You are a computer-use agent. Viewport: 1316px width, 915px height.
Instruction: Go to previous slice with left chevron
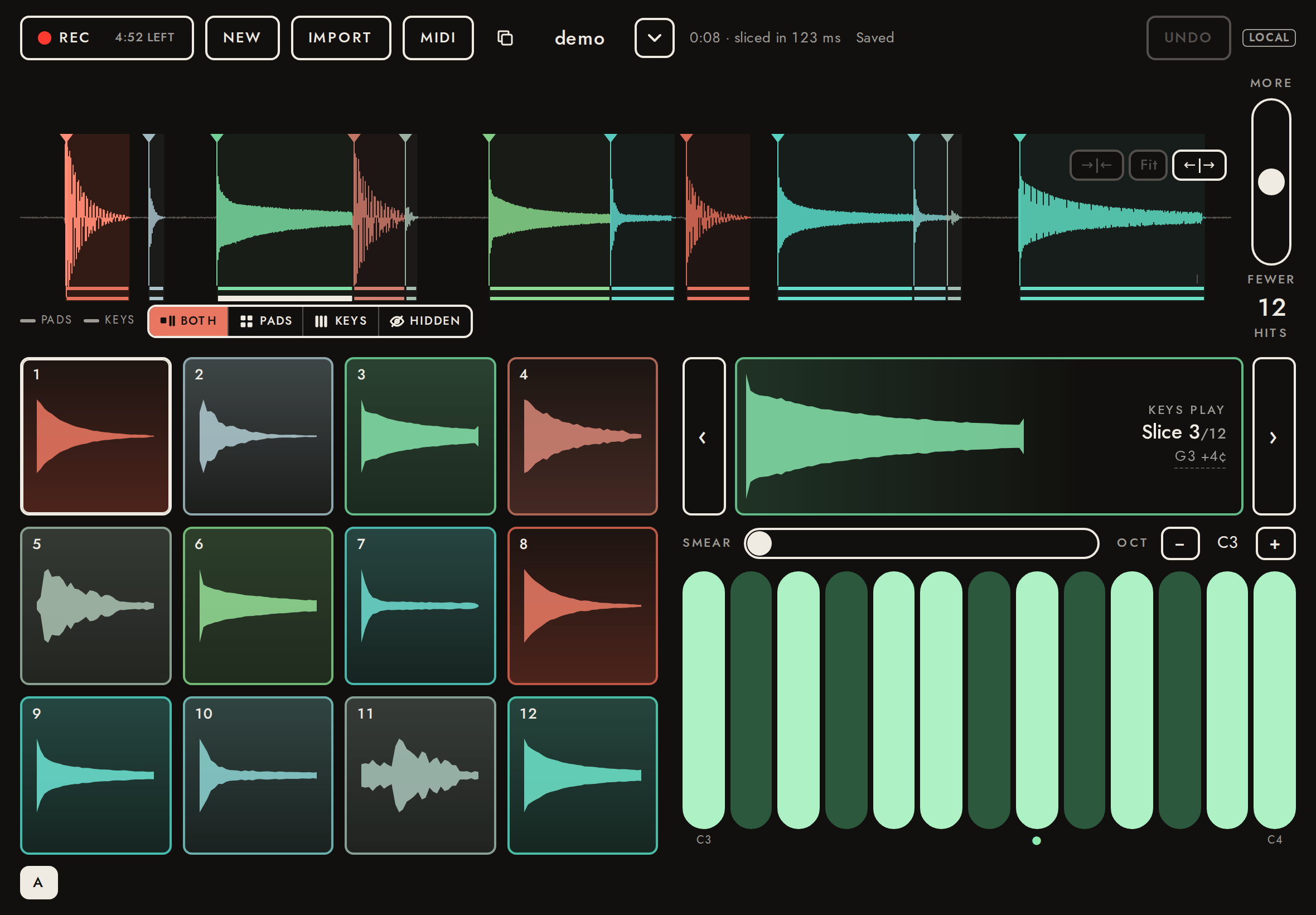704,436
